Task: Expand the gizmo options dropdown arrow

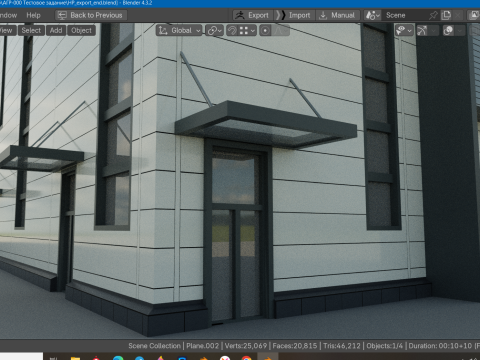Action: click(433, 31)
